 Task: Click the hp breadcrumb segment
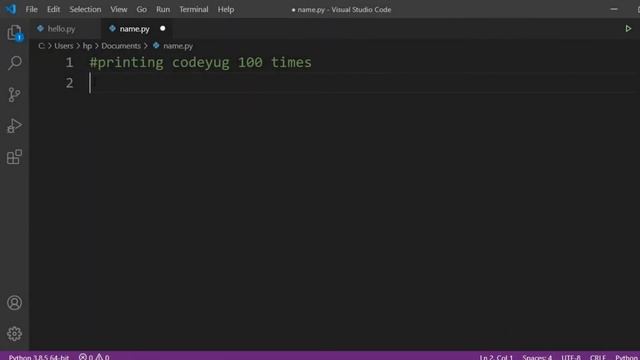(87, 46)
